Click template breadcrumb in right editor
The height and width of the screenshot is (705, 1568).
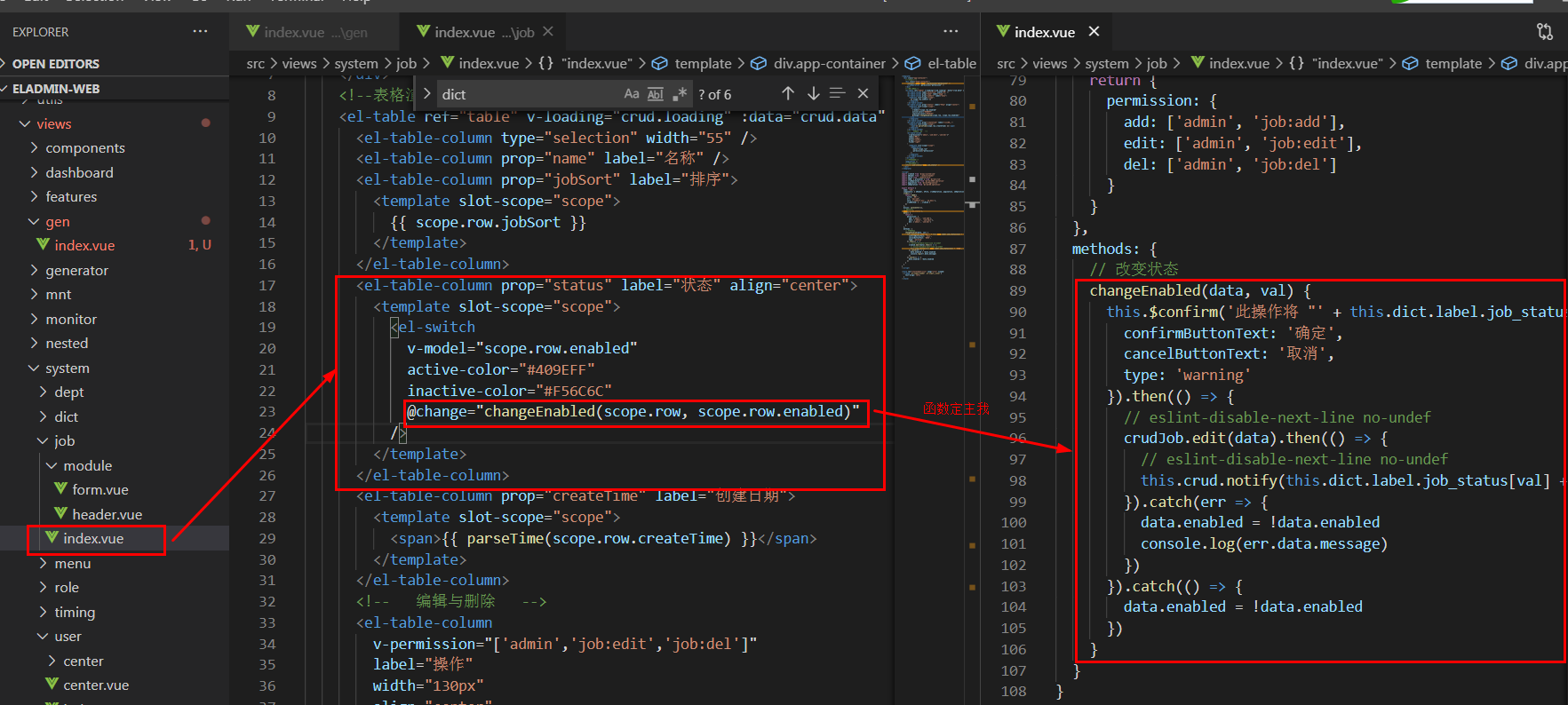click(x=1443, y=63)
